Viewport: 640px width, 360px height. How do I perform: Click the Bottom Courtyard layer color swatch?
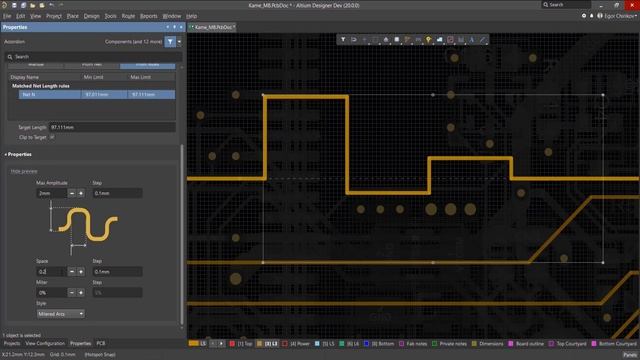(x=594, y=344)
